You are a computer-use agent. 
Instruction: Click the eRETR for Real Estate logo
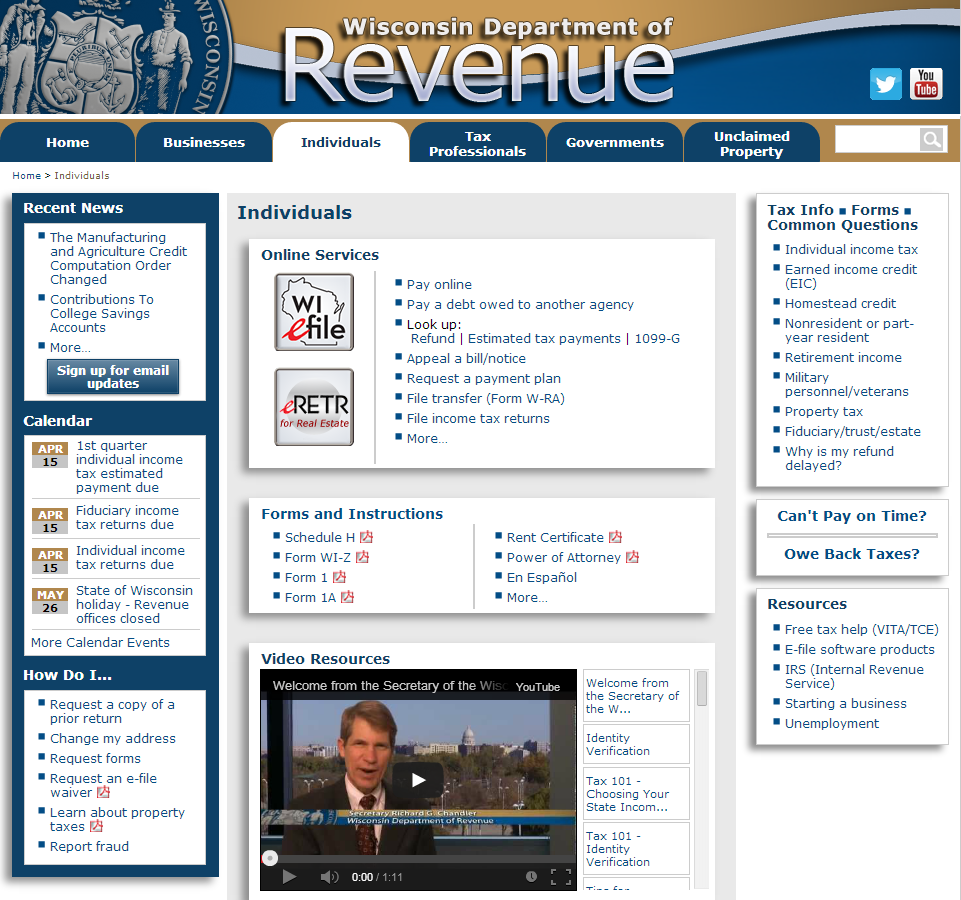pyautogui.click(x=314, y=407)
